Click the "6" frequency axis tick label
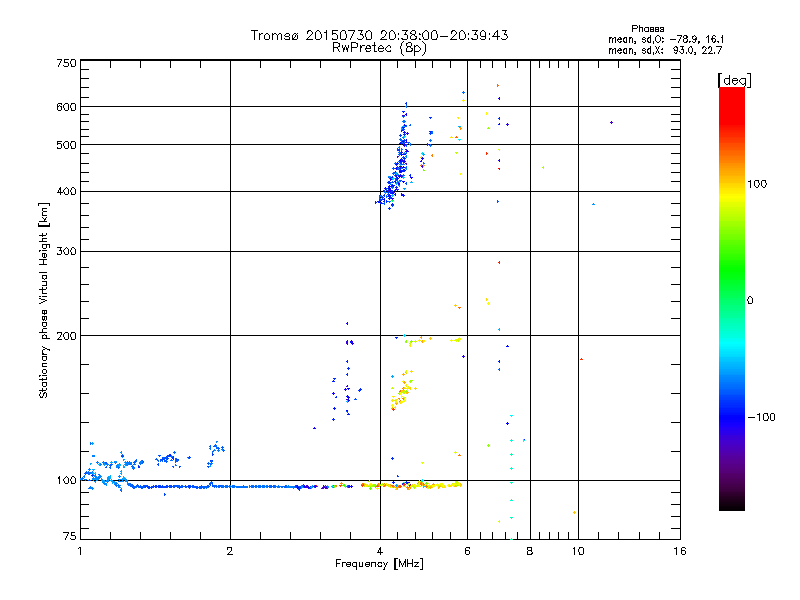This screenshot has width=800, height=600. tap(467, 551)
